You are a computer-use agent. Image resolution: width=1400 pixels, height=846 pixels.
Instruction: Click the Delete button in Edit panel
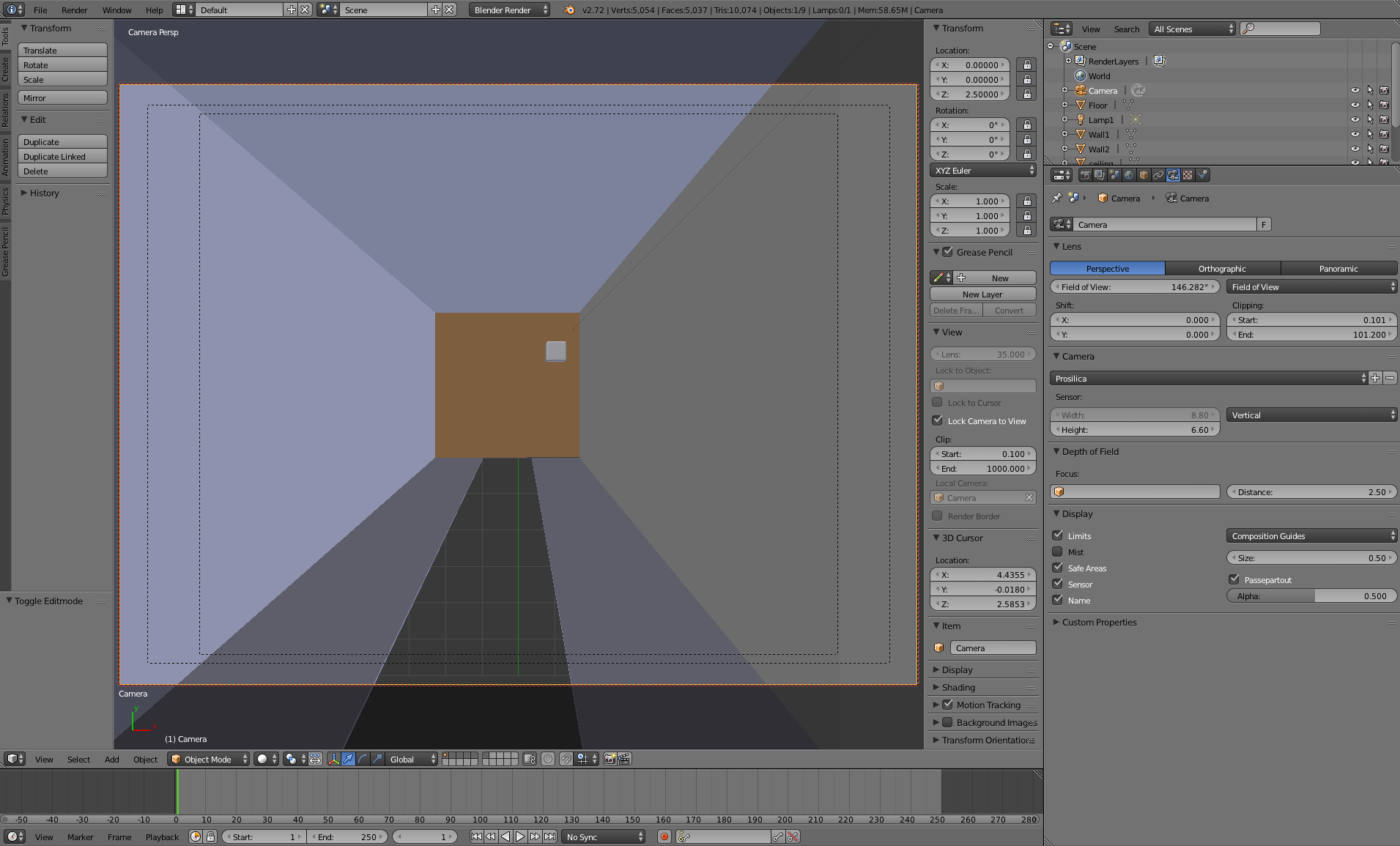[x=62, y=171]
